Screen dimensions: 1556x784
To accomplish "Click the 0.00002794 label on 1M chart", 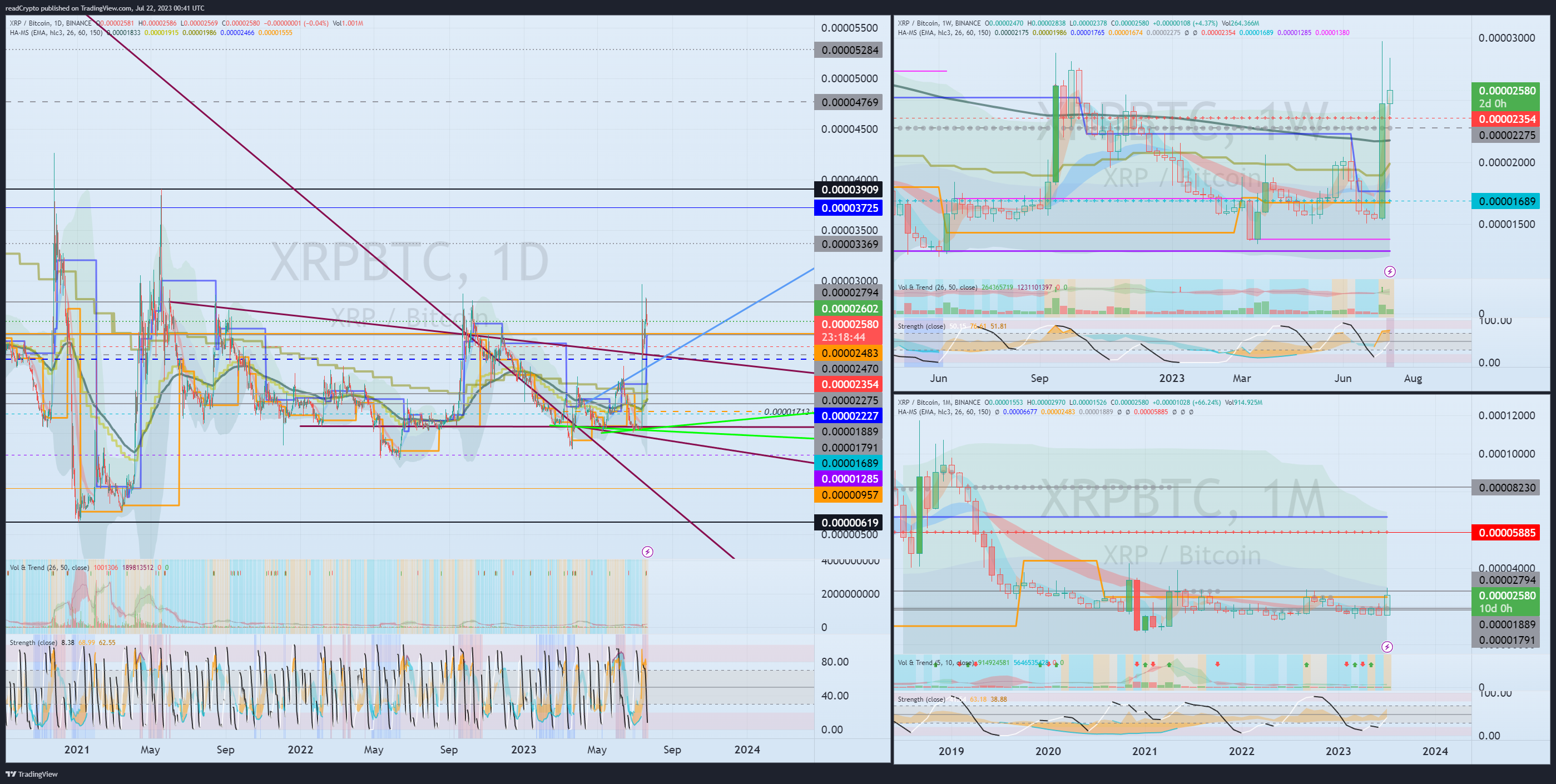I will tap(1506, 580).
